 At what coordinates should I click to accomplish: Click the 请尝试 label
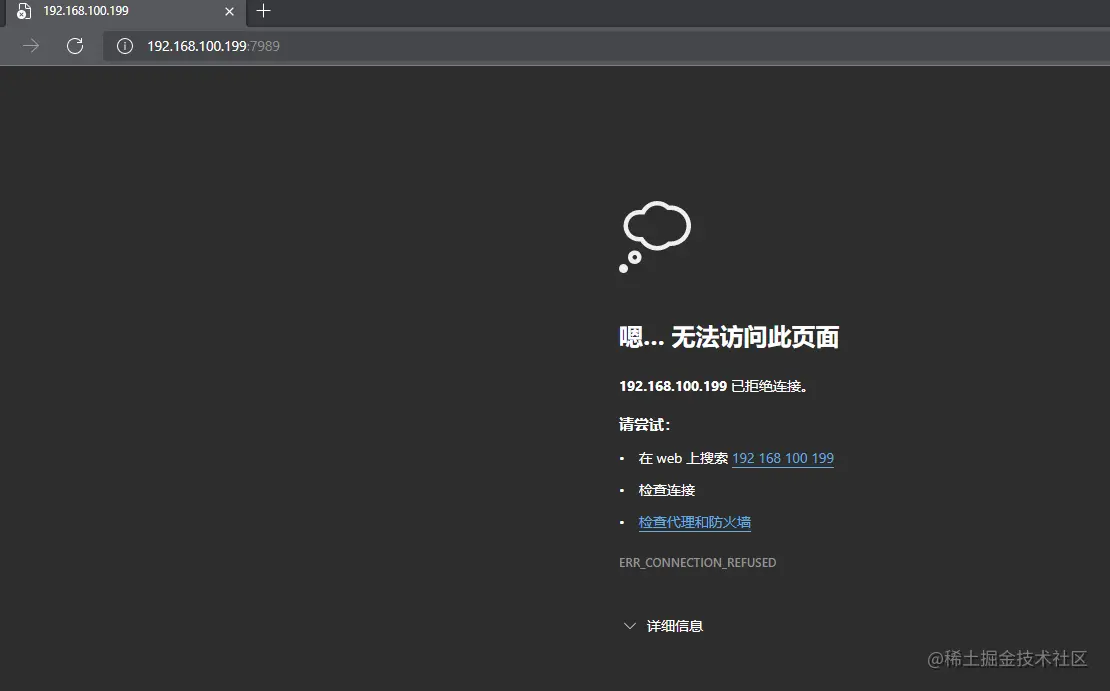(x=644, y=425)
